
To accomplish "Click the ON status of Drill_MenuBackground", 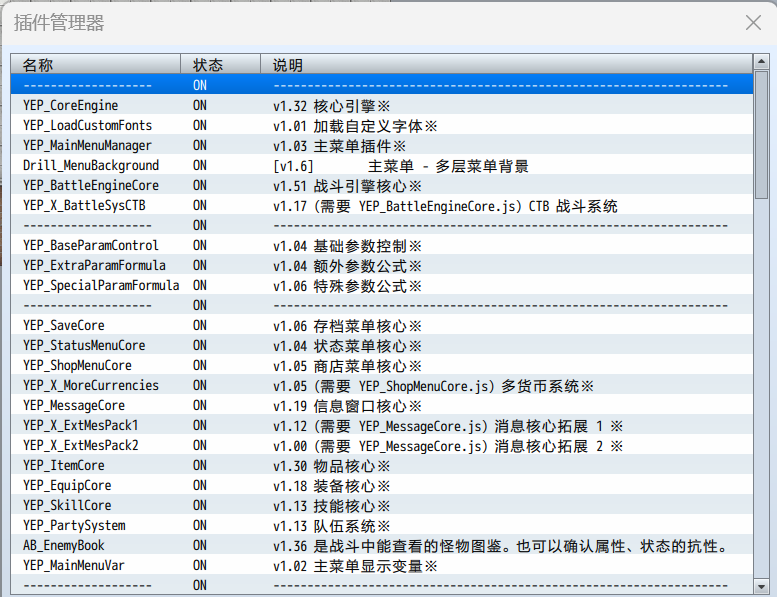I will (200, 165).
